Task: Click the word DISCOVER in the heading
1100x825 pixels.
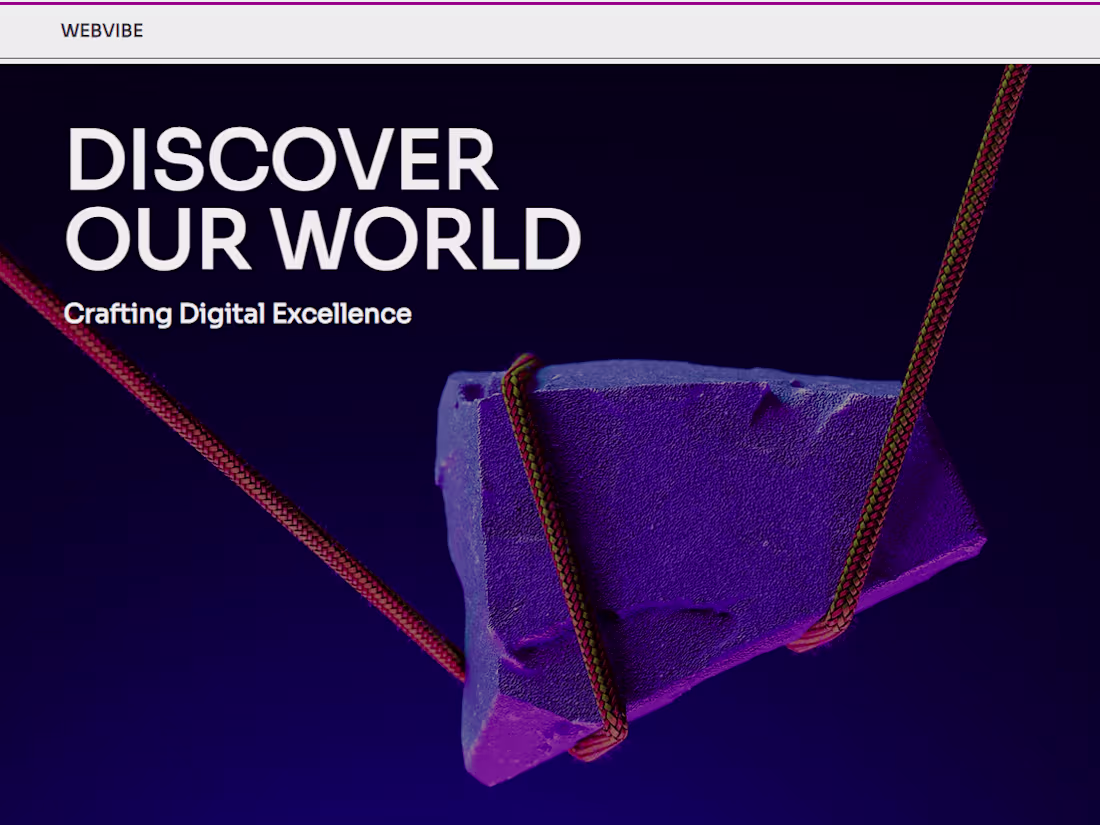Action: pos(280,155)
